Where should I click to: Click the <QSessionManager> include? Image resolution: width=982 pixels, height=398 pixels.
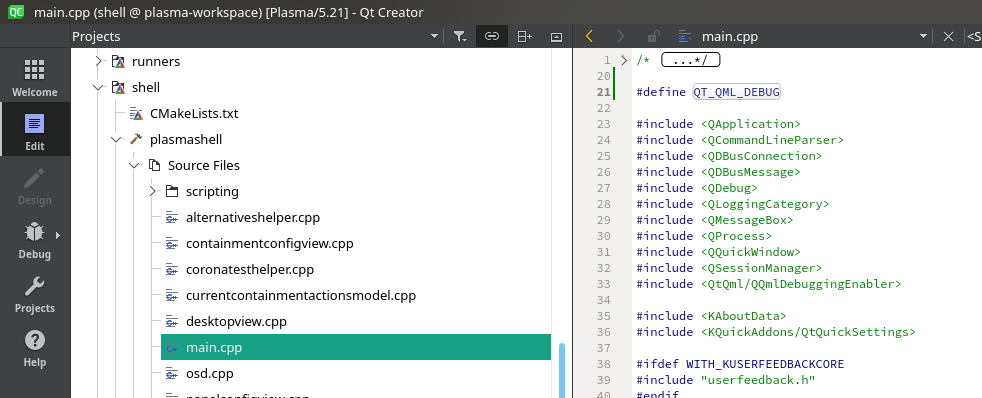[761, 268]
